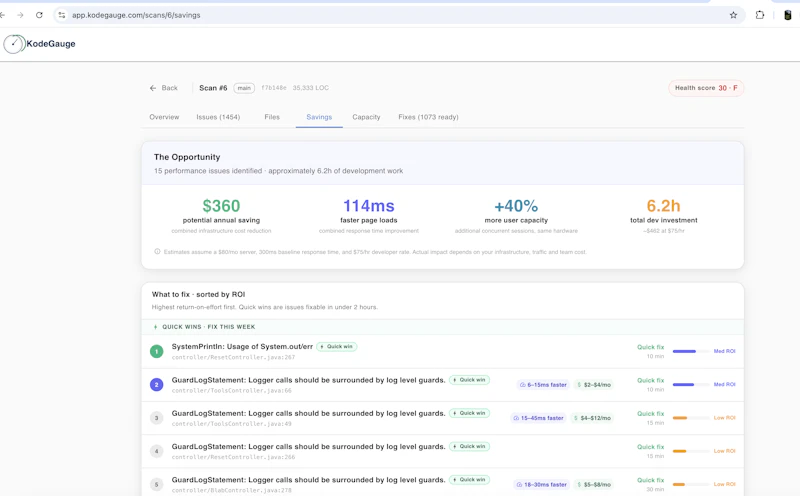This screenshot has height=496, width=800.
Task: Click ROI bar on ResetController.java:266 row
Action: pos(691,451)
